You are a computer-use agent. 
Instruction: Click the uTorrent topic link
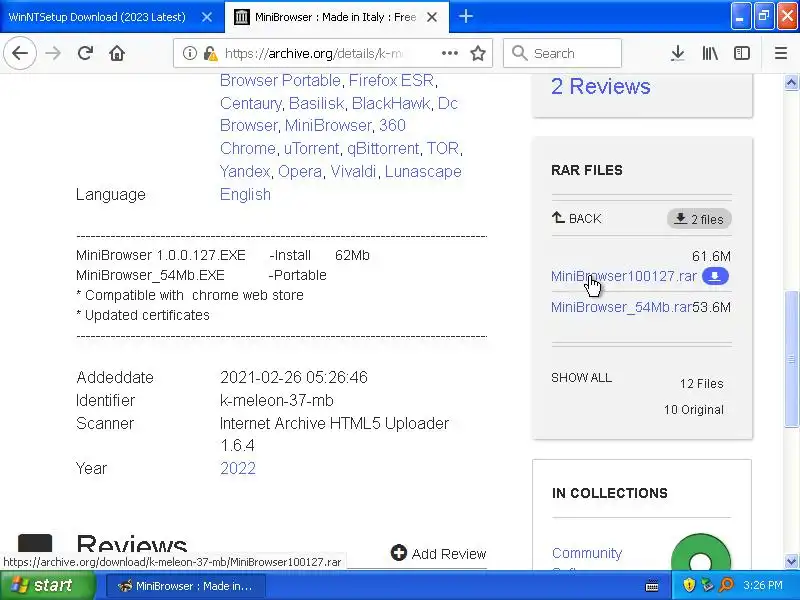pos(311,148)
